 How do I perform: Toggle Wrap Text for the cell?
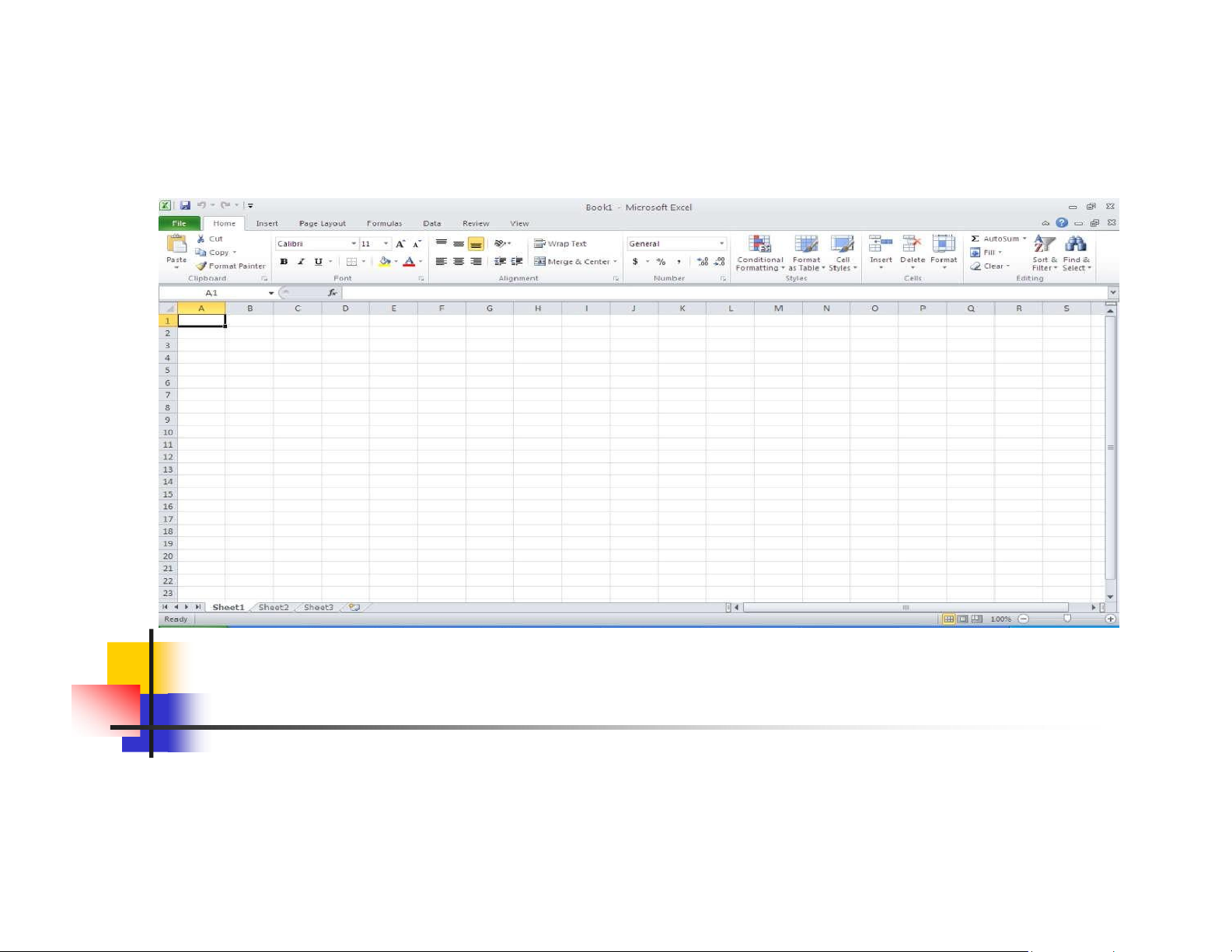pos(560,244)
